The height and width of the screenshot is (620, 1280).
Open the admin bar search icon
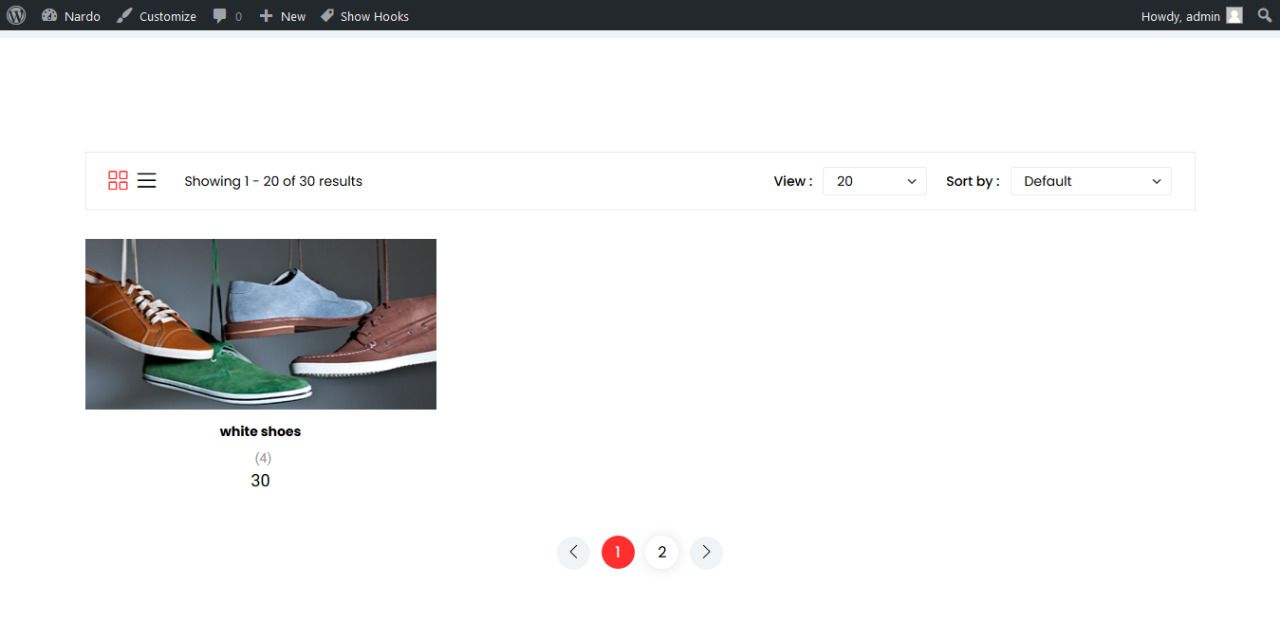point(1264,16)
